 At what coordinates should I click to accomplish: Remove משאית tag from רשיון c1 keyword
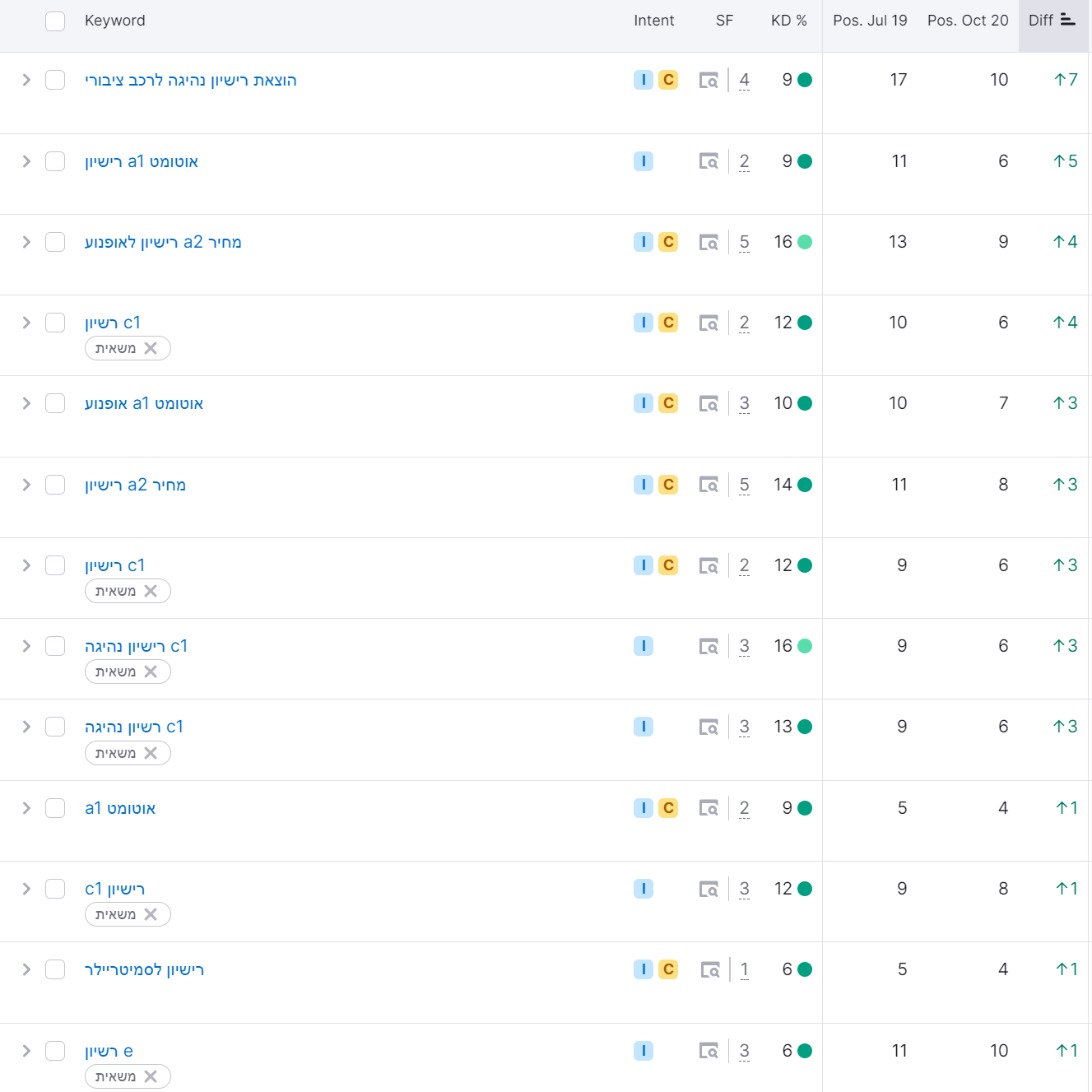point(151,348)
